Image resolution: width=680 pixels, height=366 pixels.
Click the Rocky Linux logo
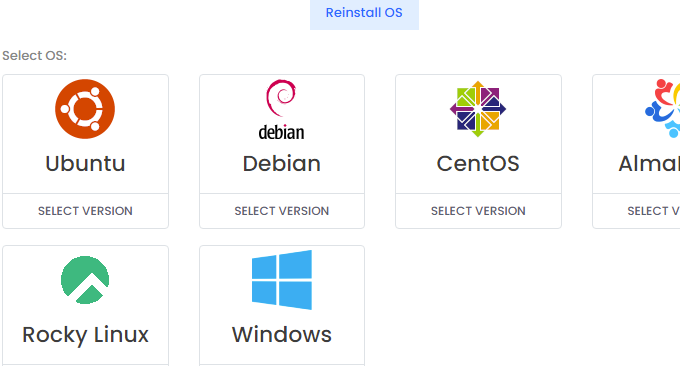point(85,280)
